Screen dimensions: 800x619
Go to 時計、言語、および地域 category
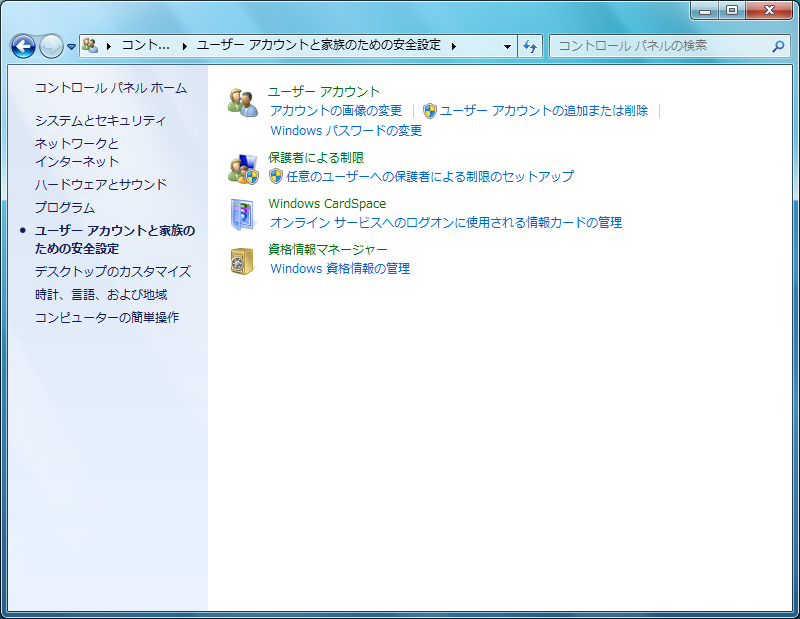pos(101,294)
